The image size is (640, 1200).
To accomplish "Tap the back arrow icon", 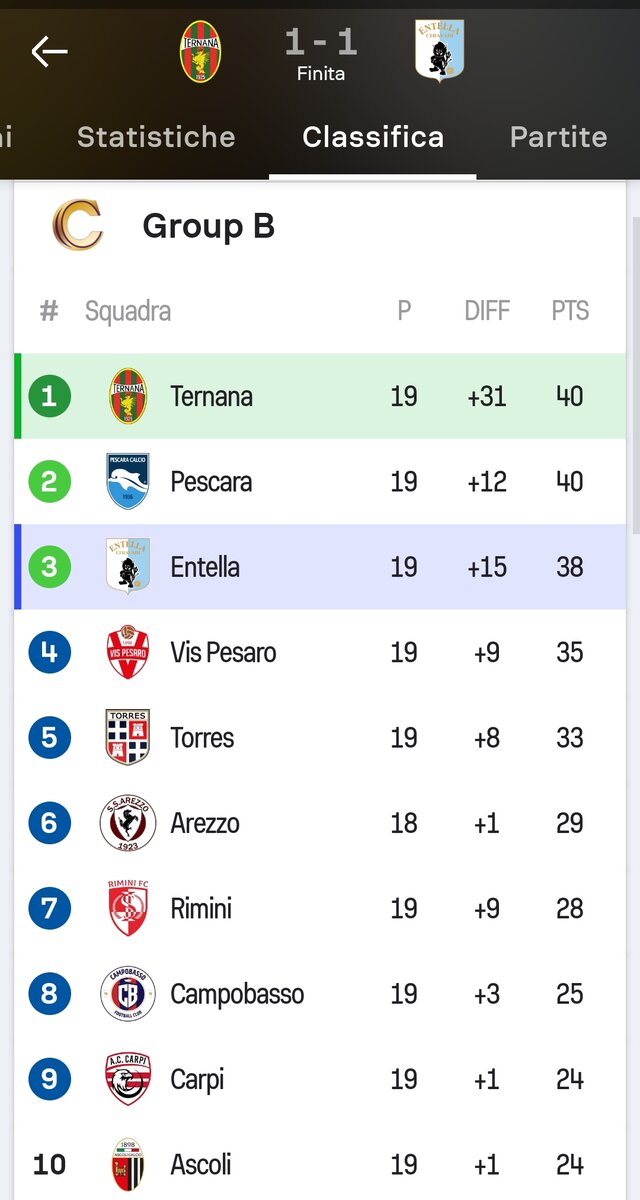I will point(49,52).
